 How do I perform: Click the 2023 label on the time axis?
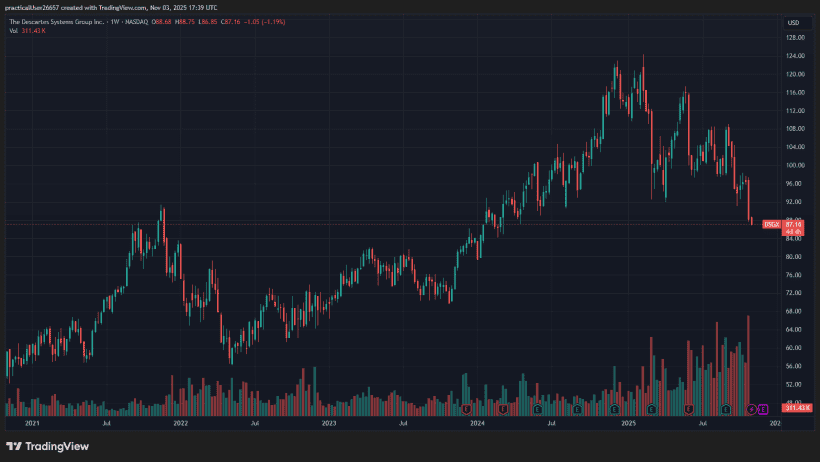pyautogui.click(x=329, y=424)
